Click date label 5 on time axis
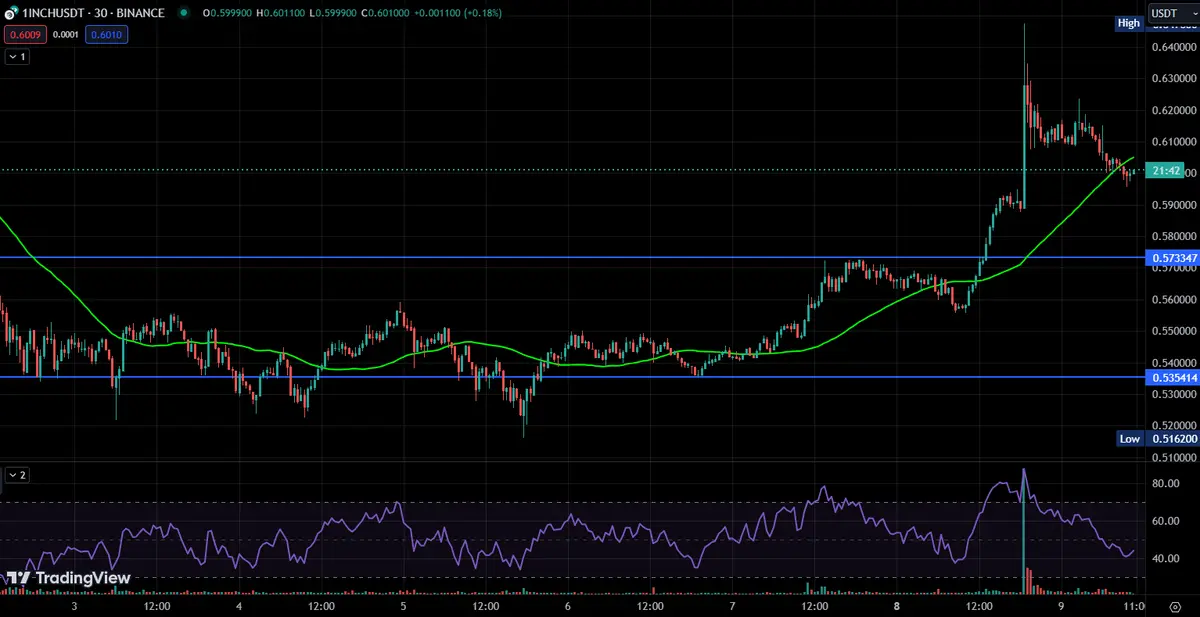Screen dimensions: 1200x617 (x=403, y=606)
